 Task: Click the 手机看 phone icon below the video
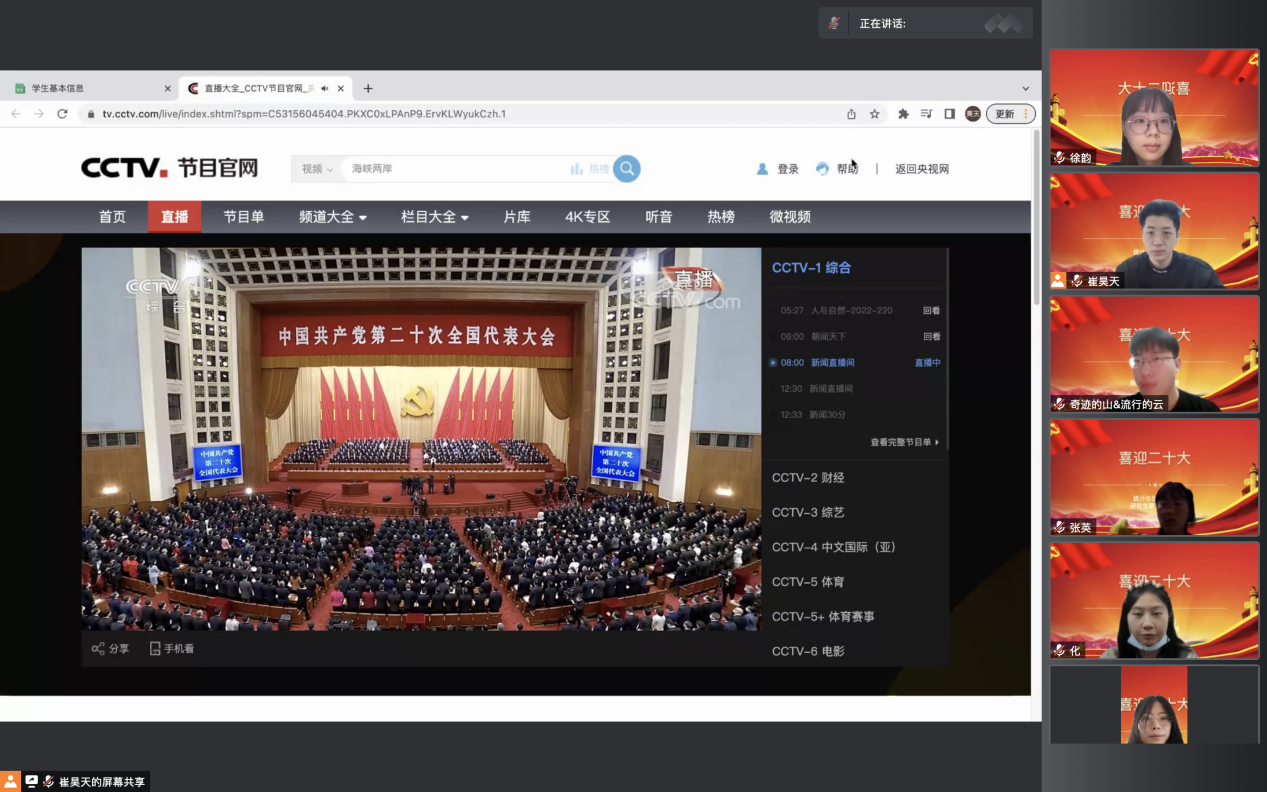pos(155,649)
